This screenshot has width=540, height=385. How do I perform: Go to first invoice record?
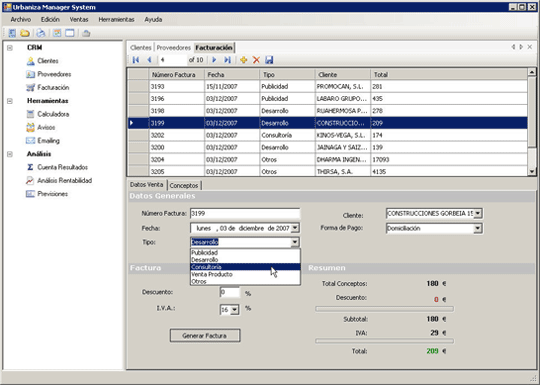[136, 60]
